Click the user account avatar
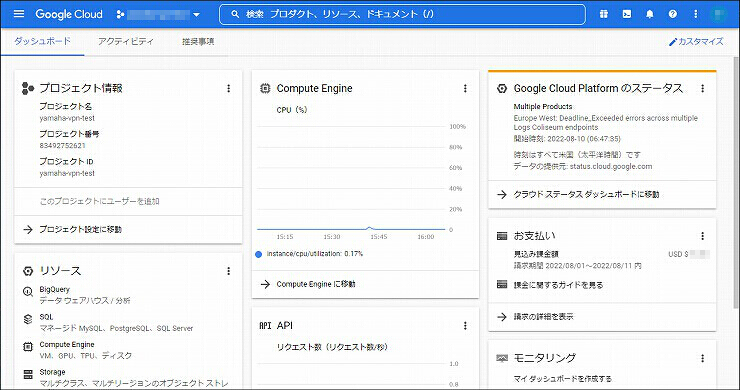Screen dimensions: 740x390 [x=719, y=14]
